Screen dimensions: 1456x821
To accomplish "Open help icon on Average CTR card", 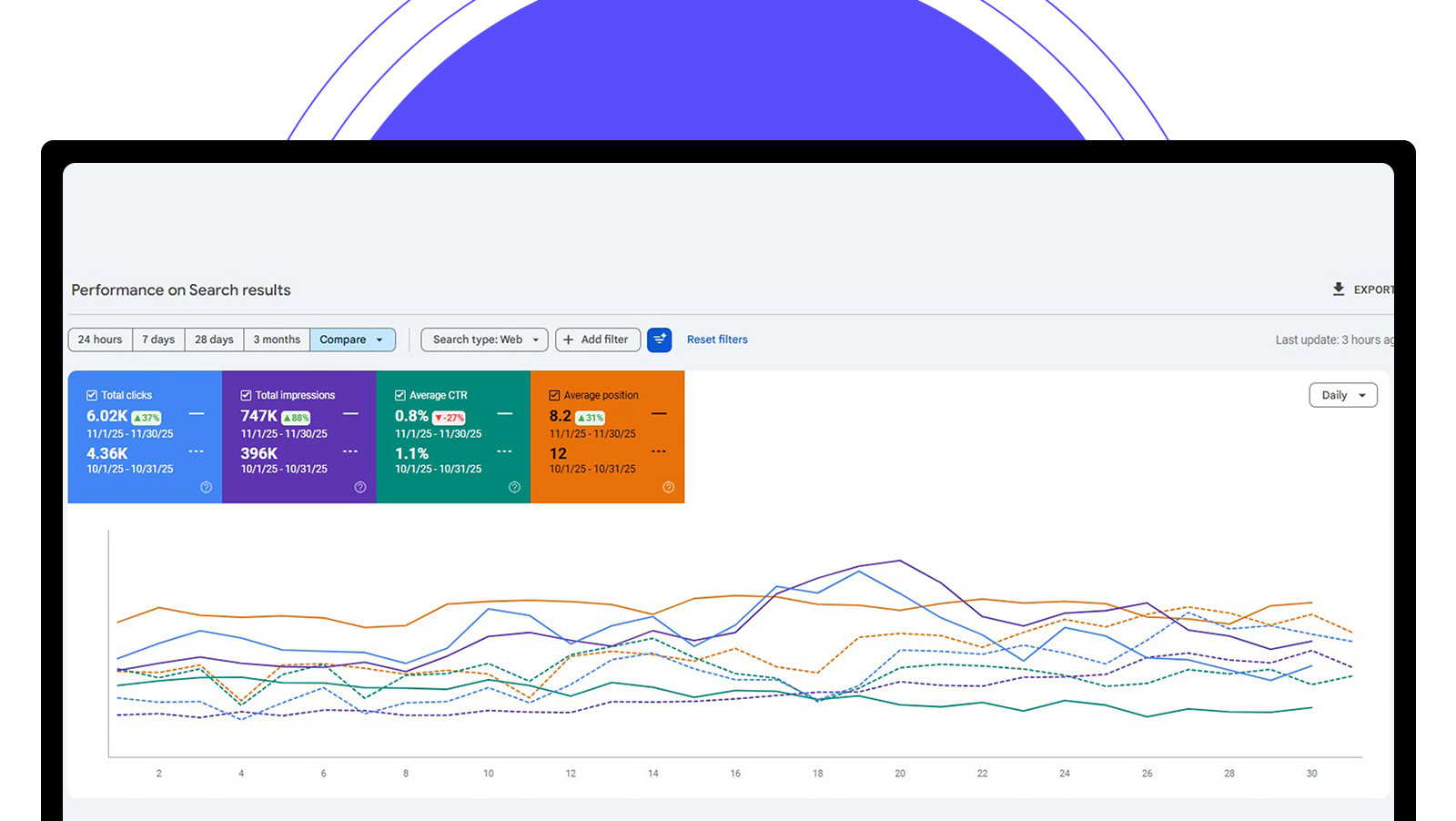I will click(x=514, y=487).
